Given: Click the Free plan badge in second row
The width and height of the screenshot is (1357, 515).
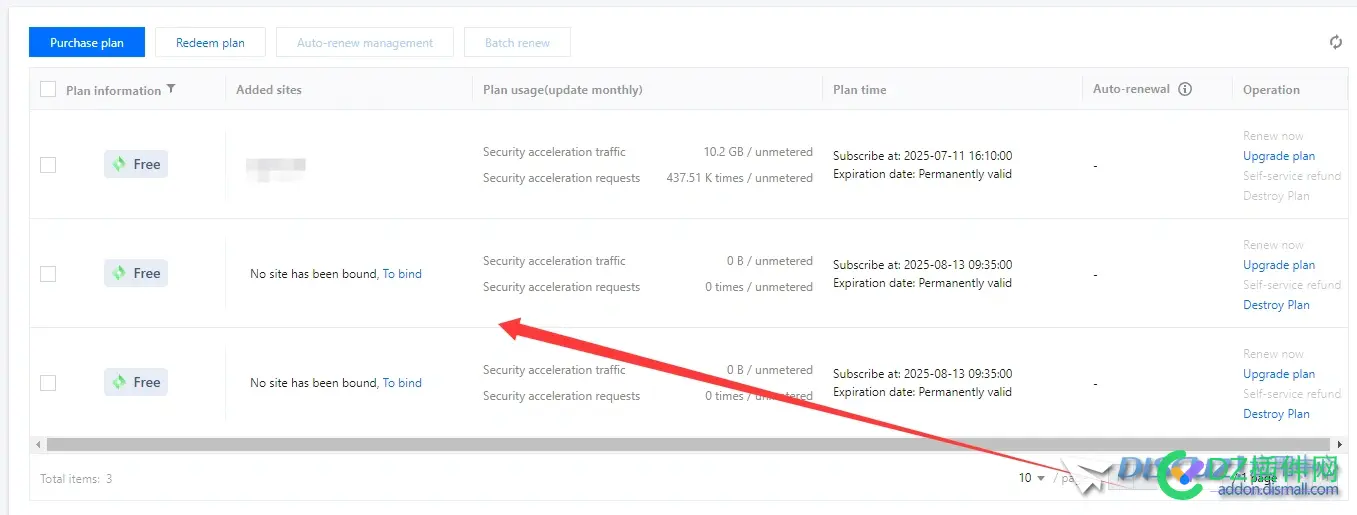Looking at the screenshot, I should pyautogui.click(x=136, y=273).
